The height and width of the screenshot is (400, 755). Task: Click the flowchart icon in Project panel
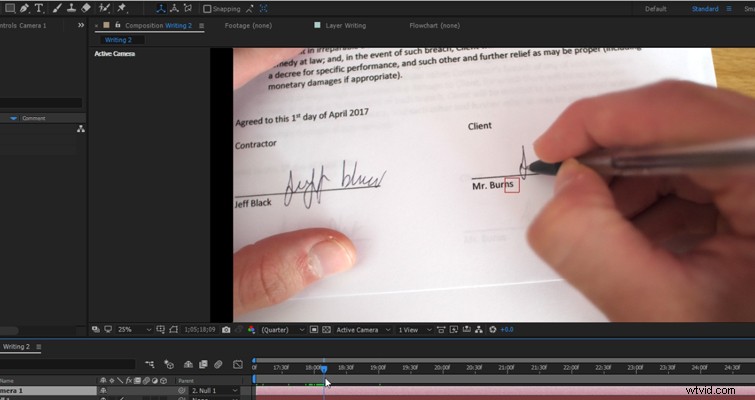(80, 129)
